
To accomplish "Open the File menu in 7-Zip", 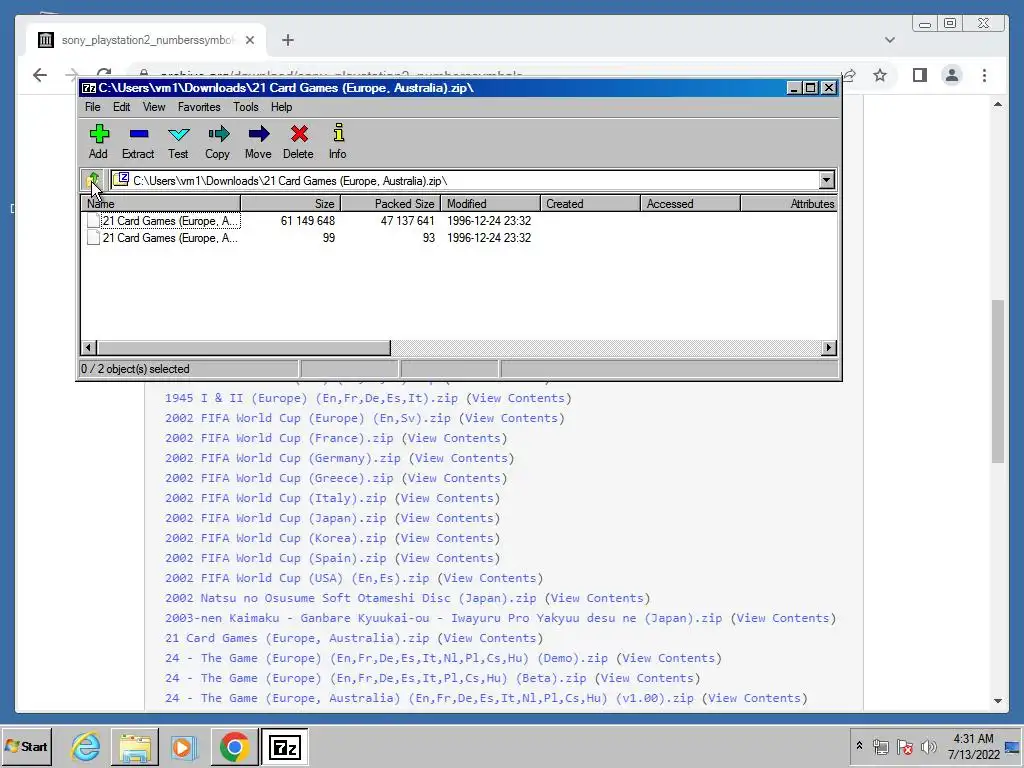I will (93, 107).
